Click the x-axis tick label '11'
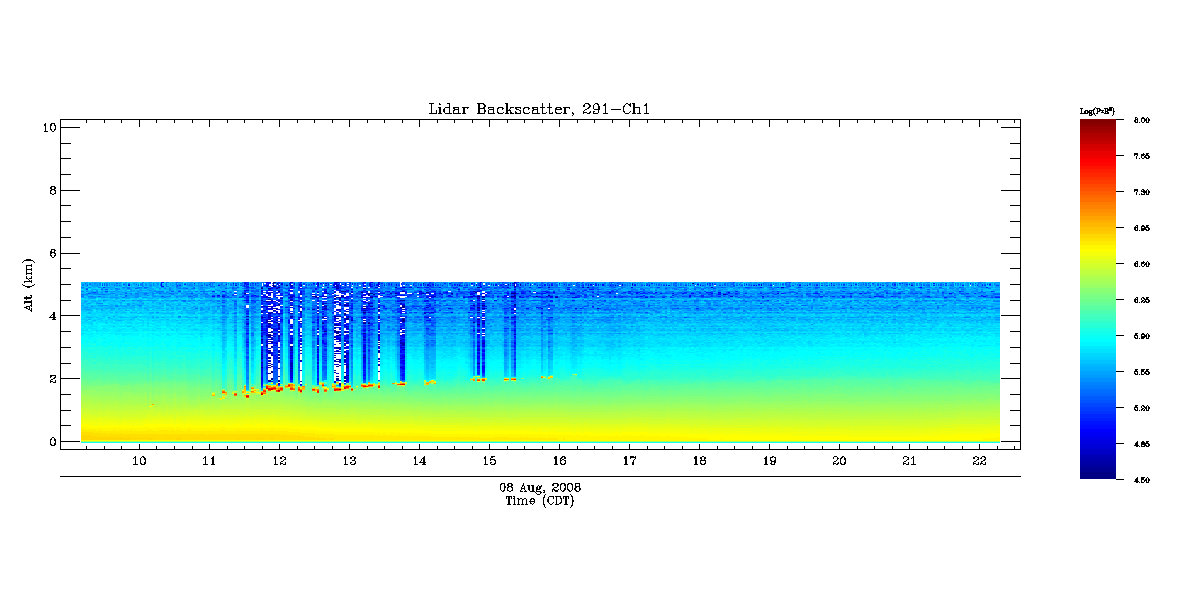The height and width of the screenshot is (600, 1200). [x=210, y=460]
